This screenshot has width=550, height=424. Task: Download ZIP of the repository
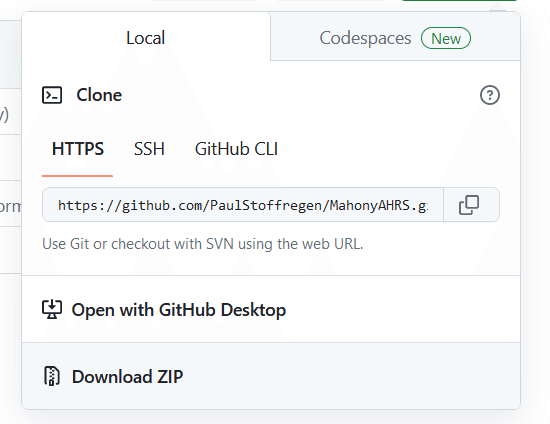coord(271,376)
